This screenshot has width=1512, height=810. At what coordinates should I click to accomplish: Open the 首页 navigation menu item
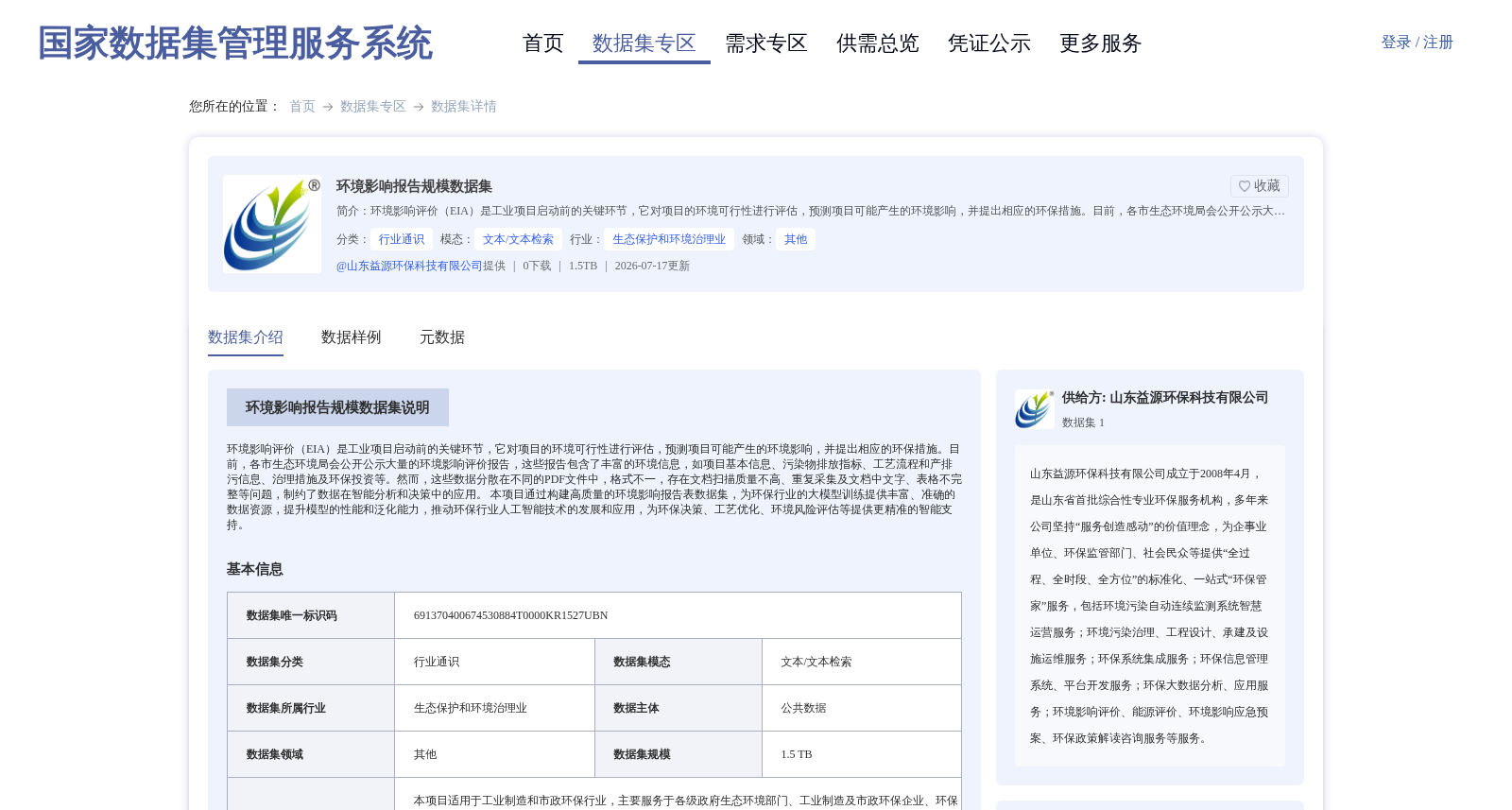(543, 43)
